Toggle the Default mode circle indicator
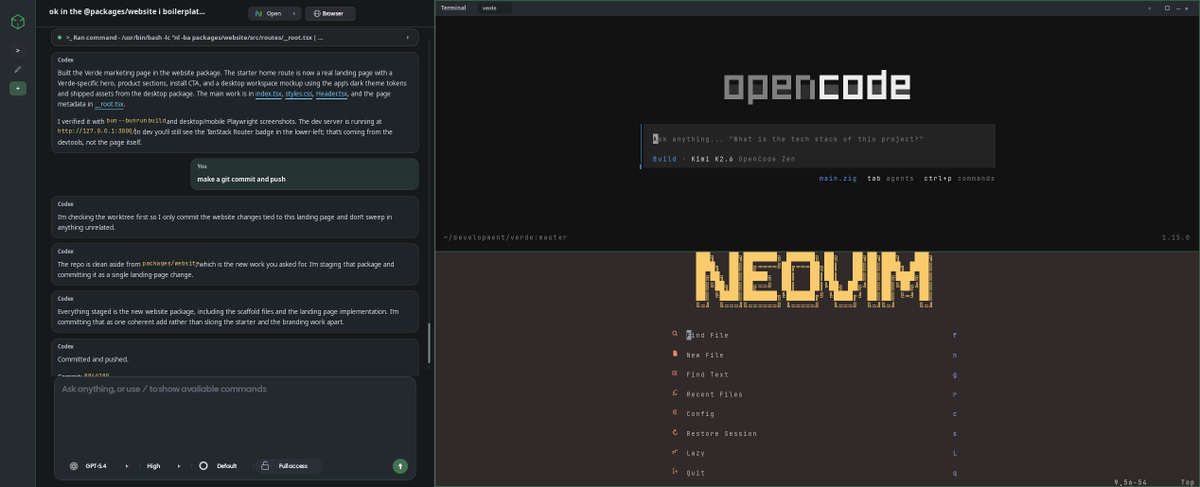1200x487 pixels. click(204, 466)
